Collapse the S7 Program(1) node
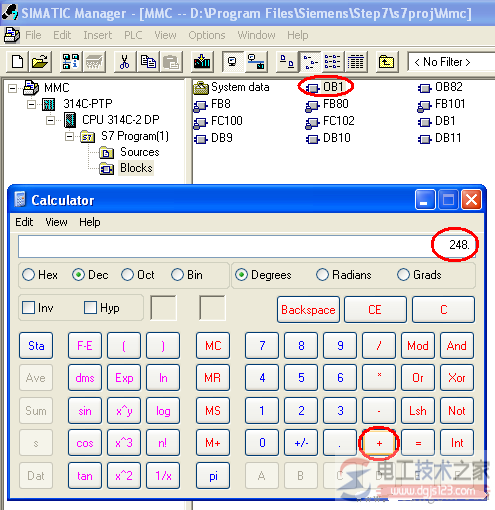 (69, 137)
